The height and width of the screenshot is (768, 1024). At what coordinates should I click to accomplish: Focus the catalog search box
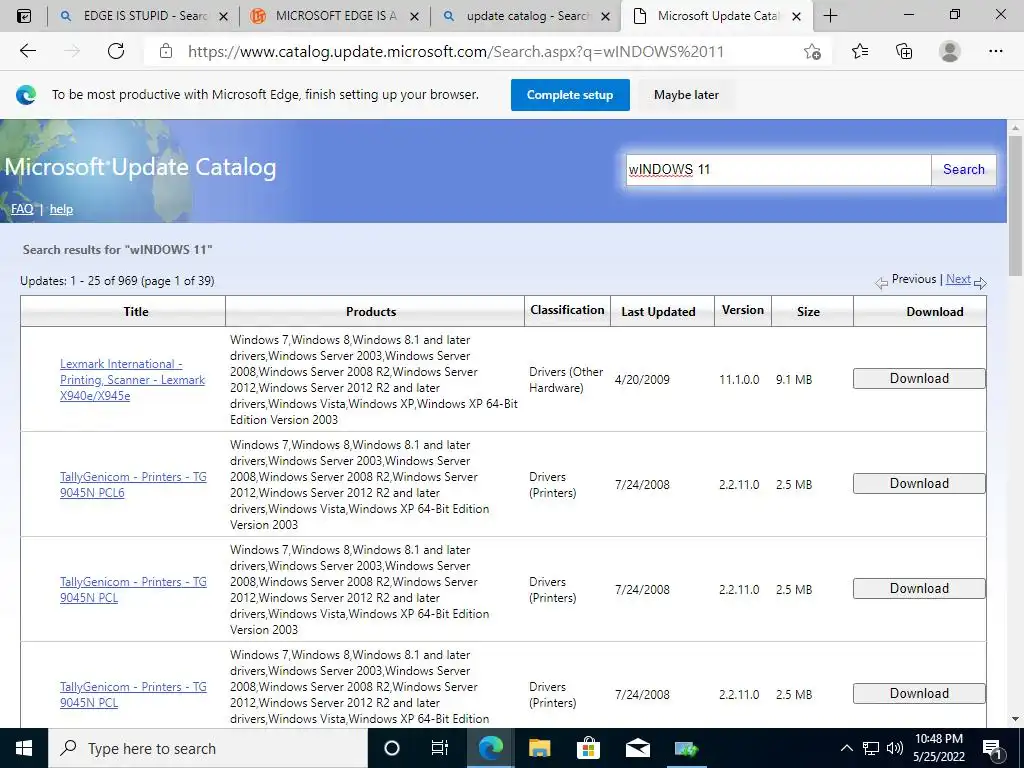click(x=778, y=170)
